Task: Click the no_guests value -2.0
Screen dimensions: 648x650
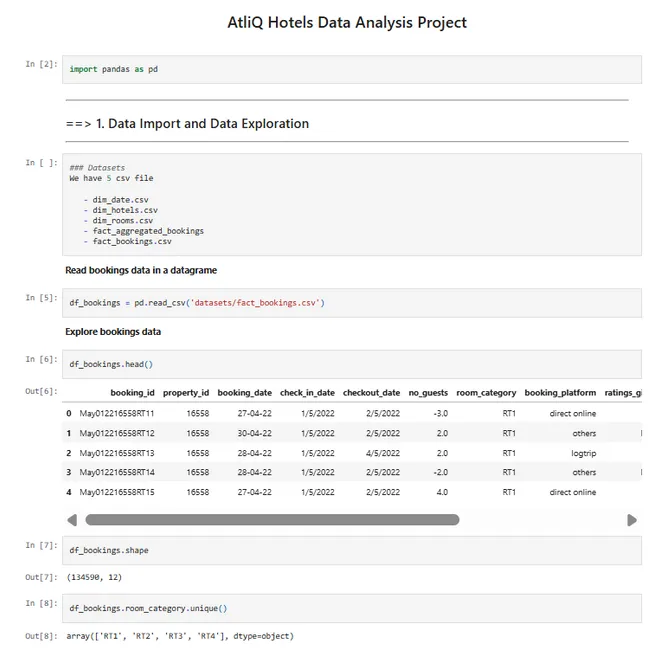Action: pos(440,472)
